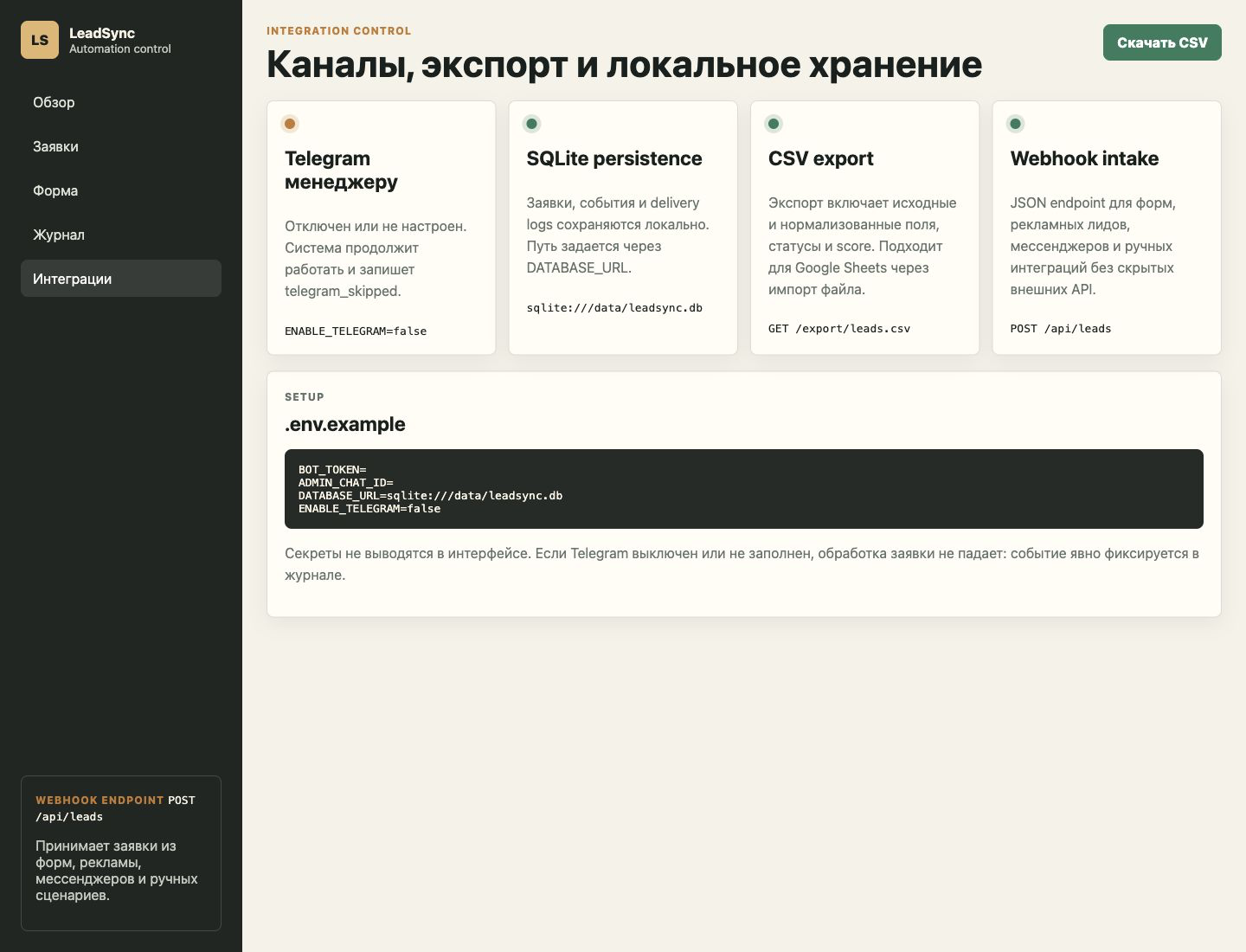
Task: Click the sqlite:///data/leadsync.db path in SQLite card
Action: (x=614, y=307)
